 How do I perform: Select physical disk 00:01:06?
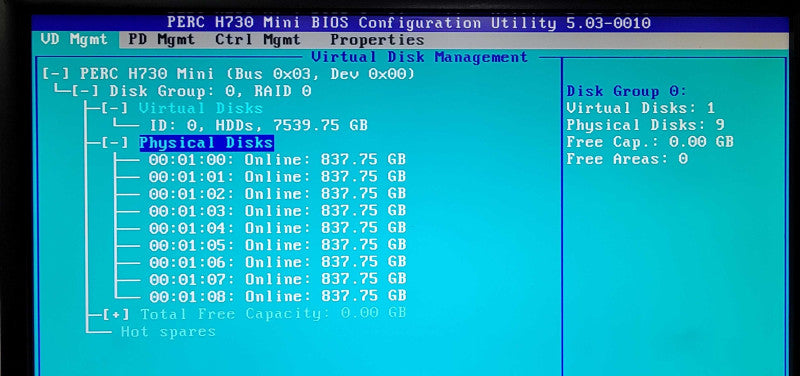point(278,262)
